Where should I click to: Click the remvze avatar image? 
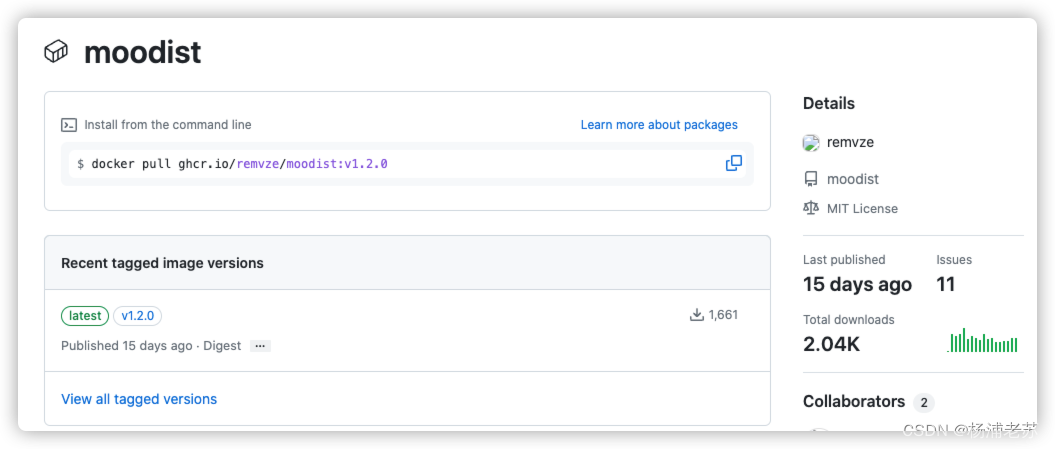tap(811, 143)
